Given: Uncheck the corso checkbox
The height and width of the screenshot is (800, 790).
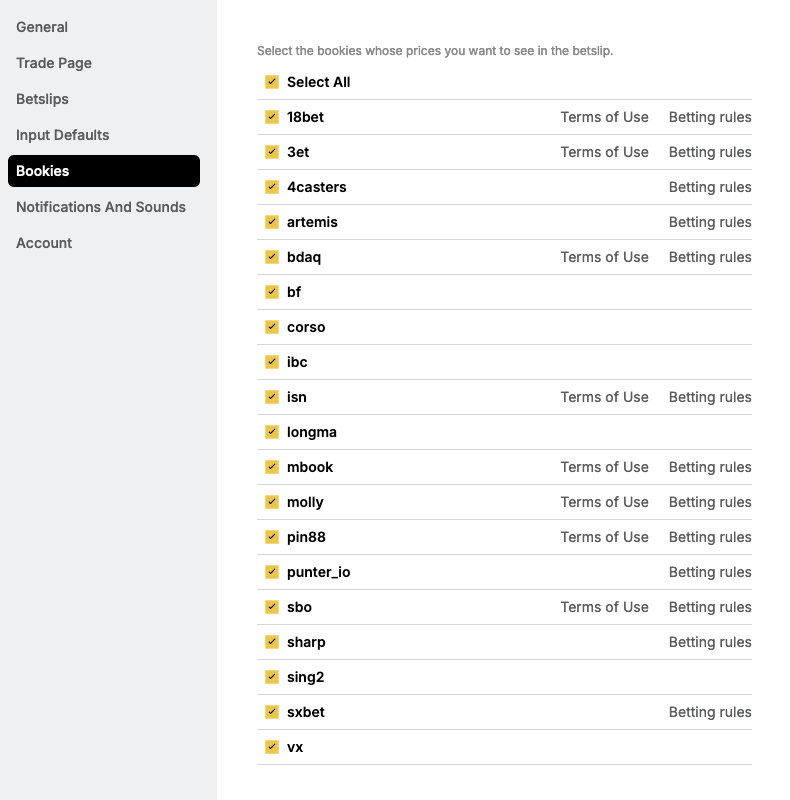Looking at the screenshot, I should pos(272,327).
